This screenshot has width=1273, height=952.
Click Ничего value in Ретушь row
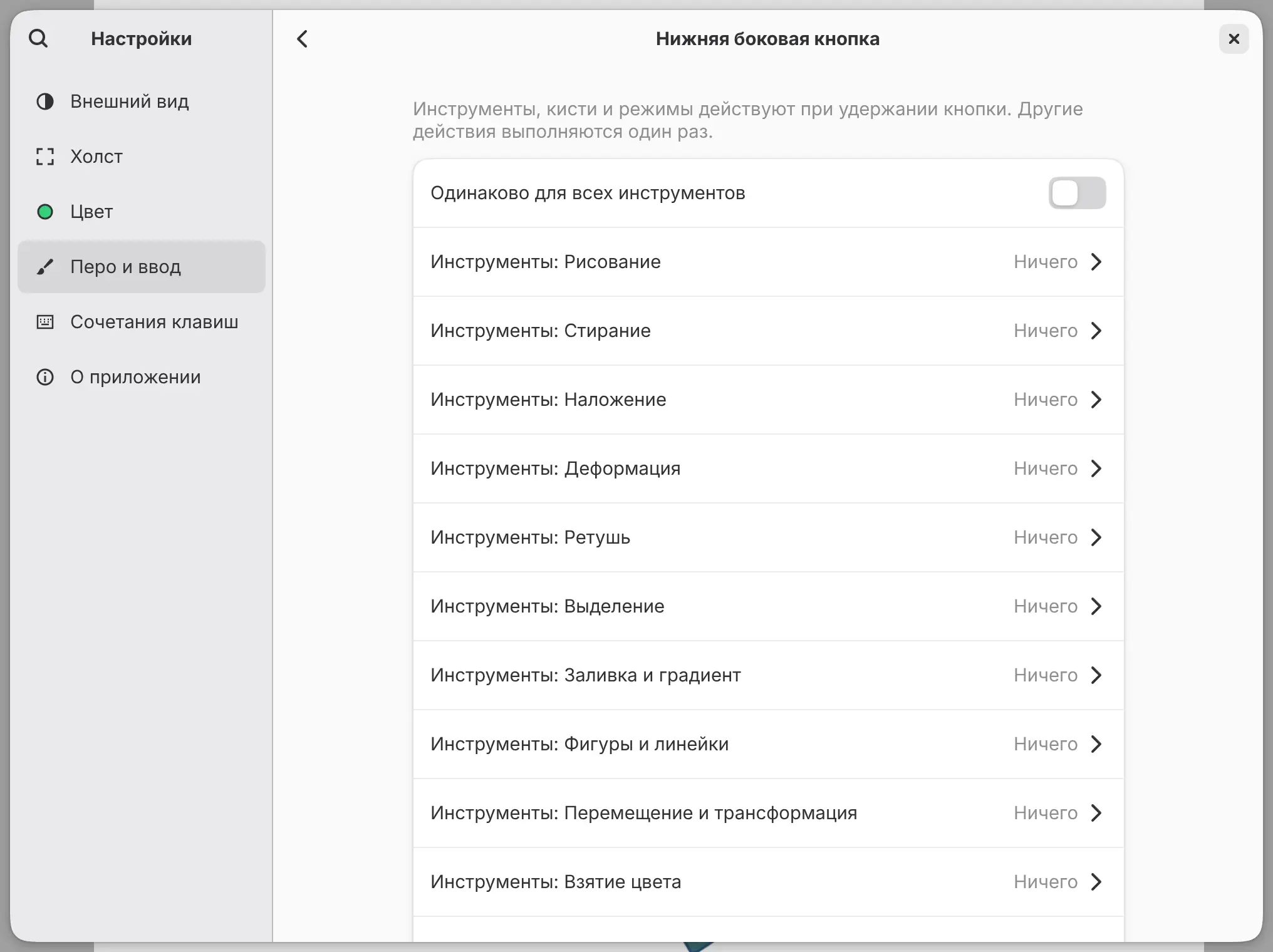[x=1046, y=537]
